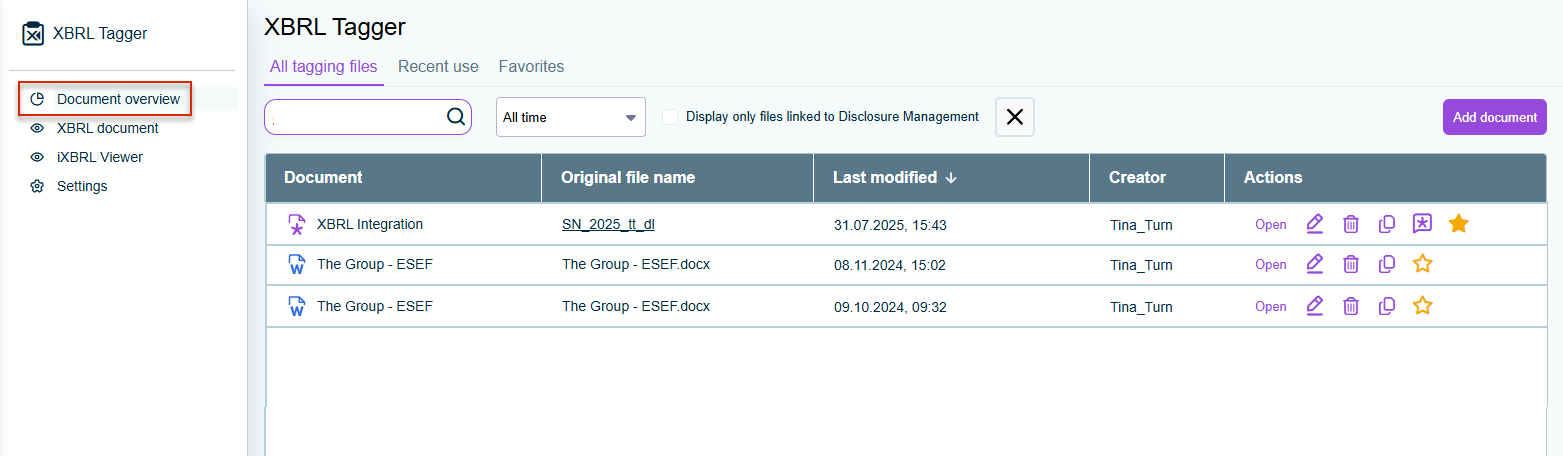Open the SN_2025_tt_dl file link
The image size is (1563, 456).
608,225
